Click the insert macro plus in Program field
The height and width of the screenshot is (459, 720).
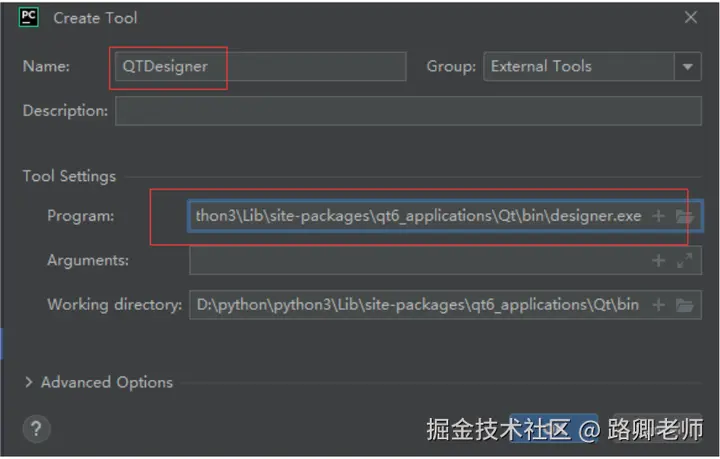pos(658,217)
